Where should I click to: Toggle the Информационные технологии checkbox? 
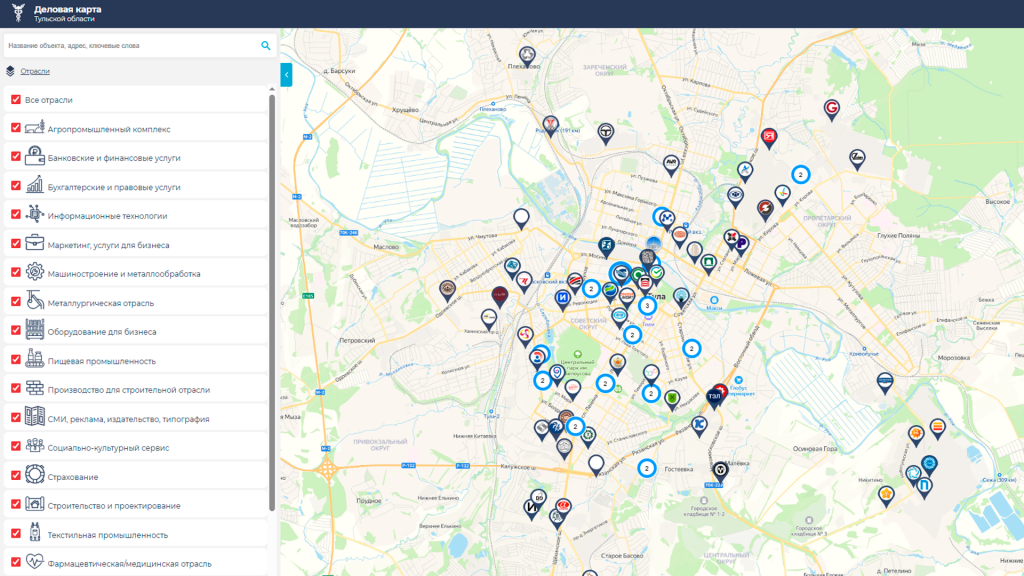[16, 215]
